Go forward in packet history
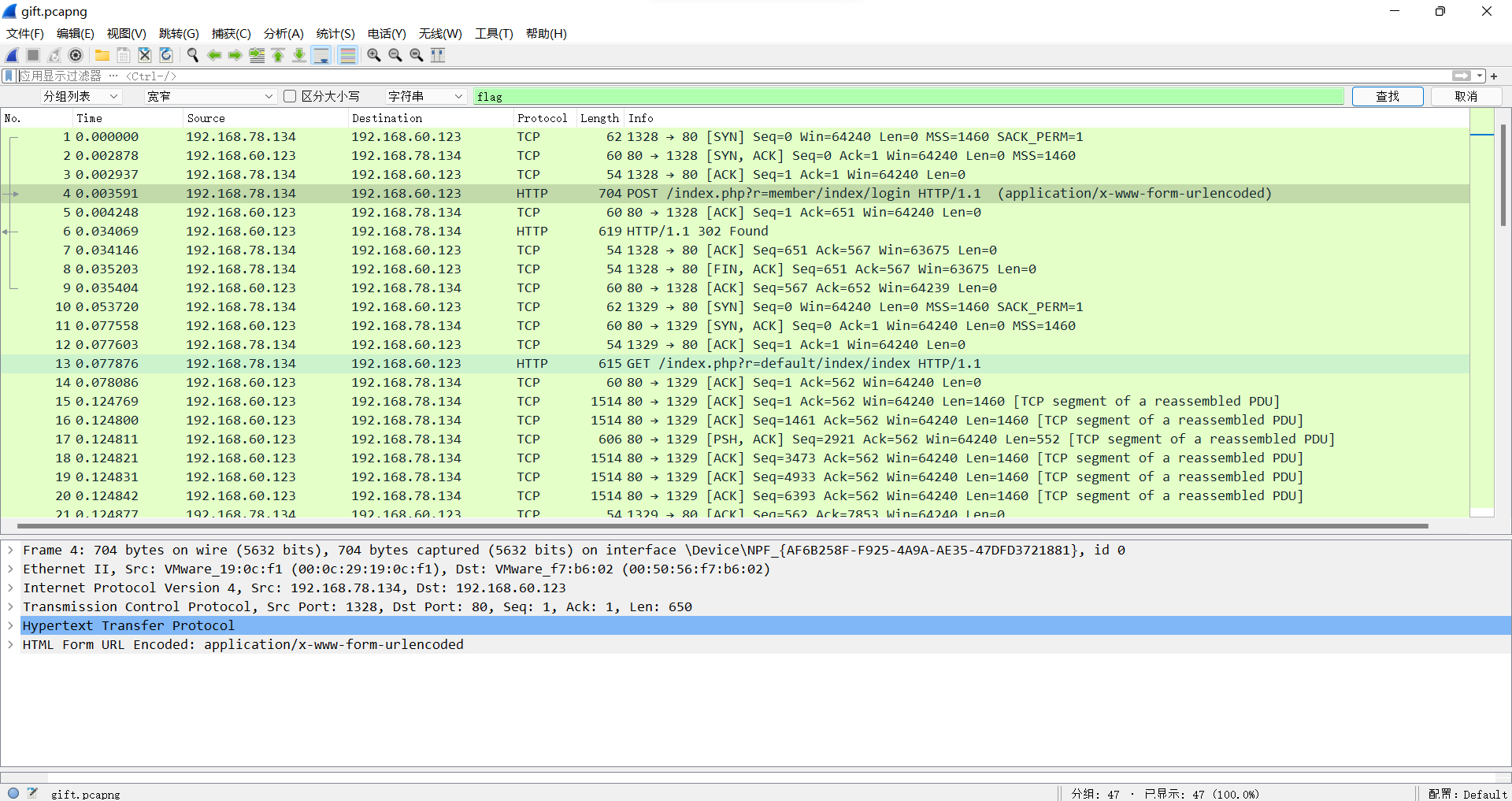 click(235, 55)
